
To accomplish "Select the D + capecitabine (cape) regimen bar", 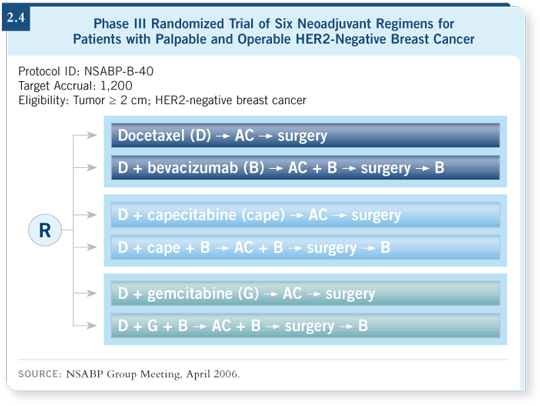I will [305, 215].
